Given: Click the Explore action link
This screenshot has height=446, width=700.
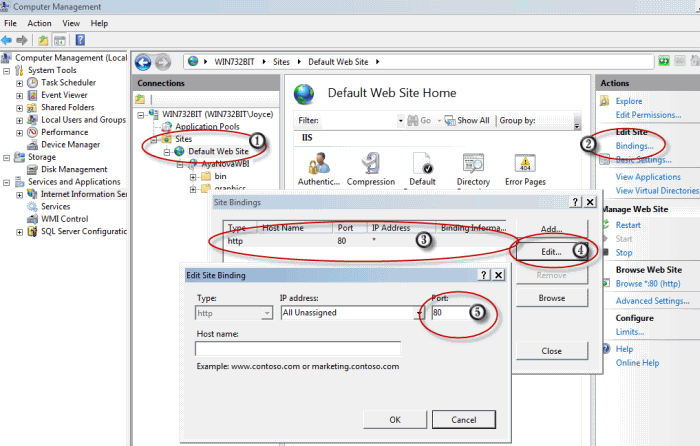Looking at the screenshot, I should tap(629, 101).
